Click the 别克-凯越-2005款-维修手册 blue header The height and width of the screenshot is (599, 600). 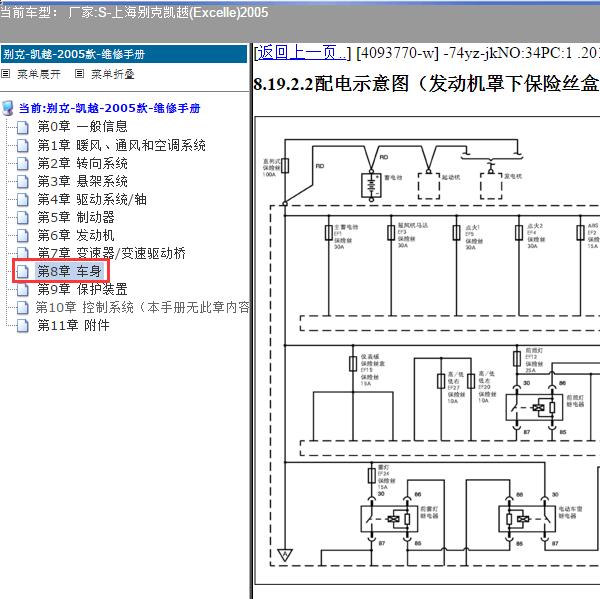pos(124,54)
